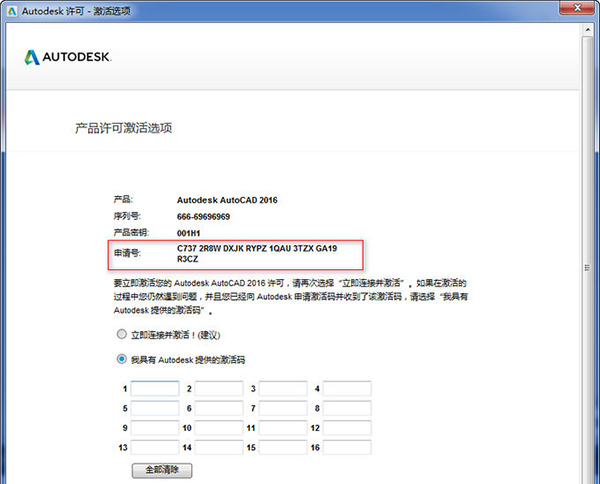Click the Autodesk icon in the title bar
This screenshot has height=484, width=600.
[12, 11]
